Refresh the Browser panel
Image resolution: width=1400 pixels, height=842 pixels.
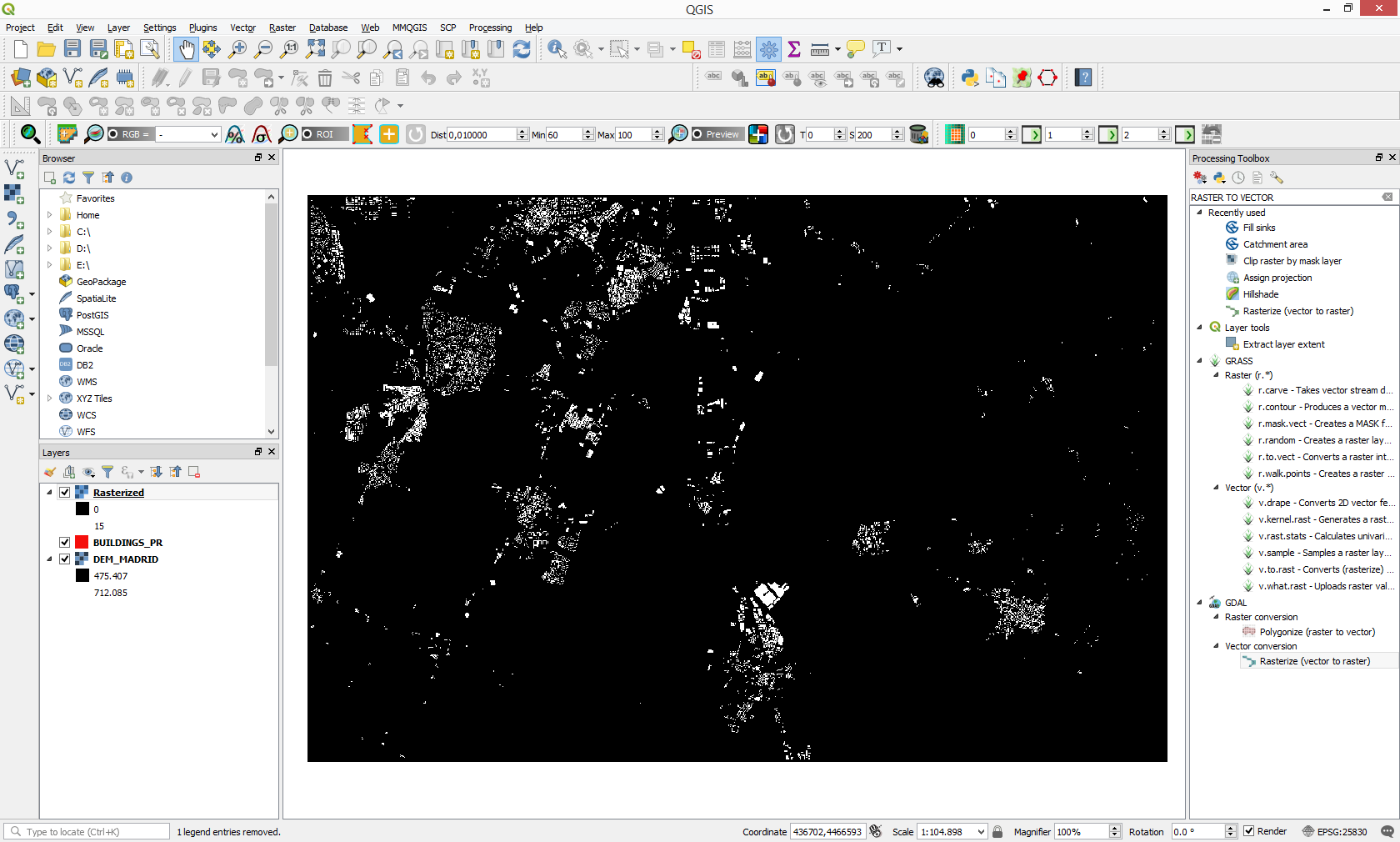pos(69,178)
